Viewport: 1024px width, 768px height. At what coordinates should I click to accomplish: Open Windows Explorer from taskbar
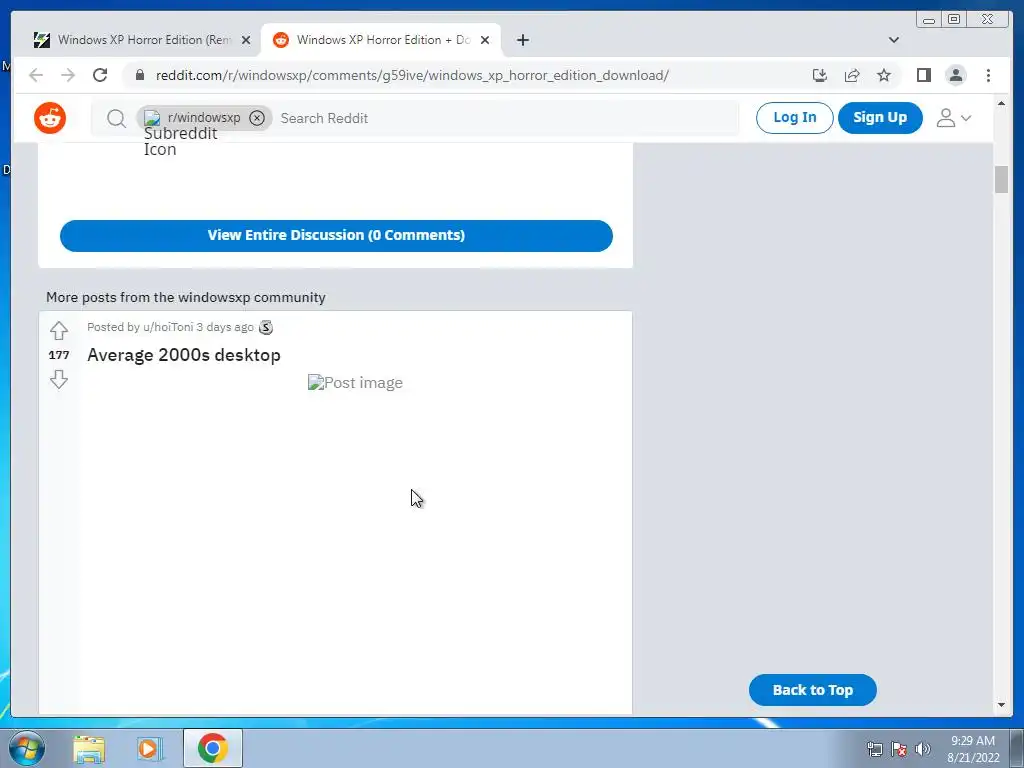pos(89,748)
